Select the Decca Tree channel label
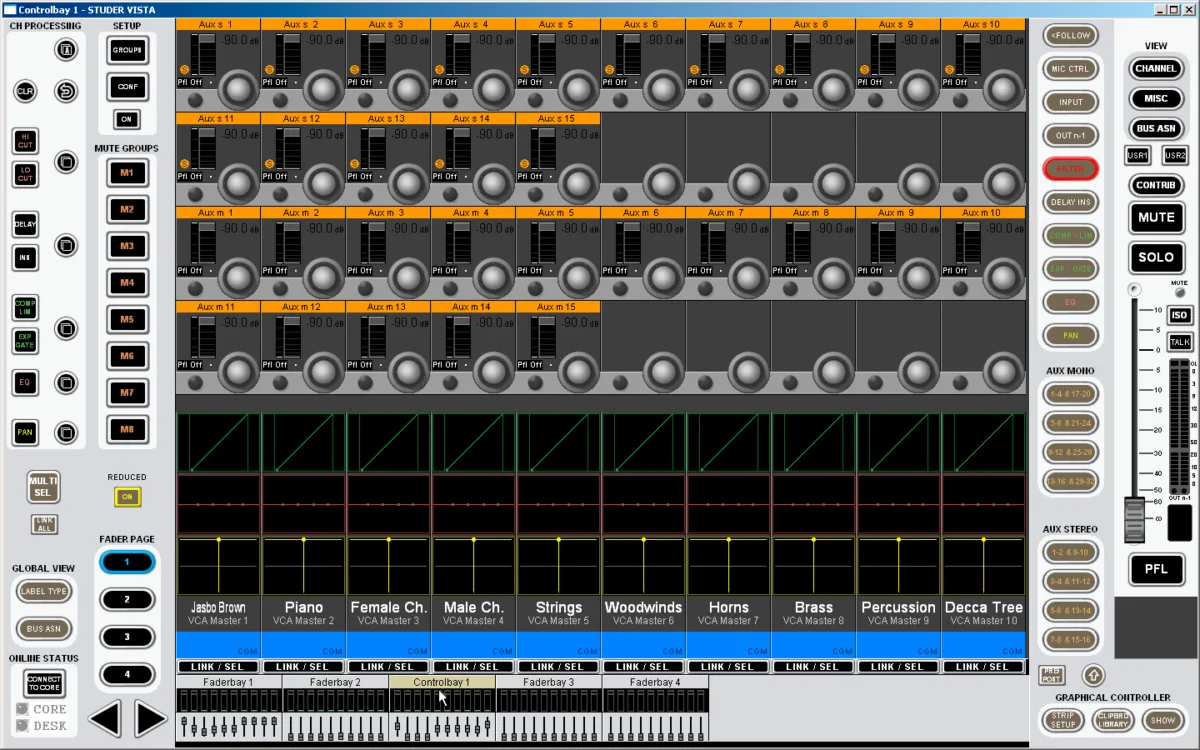Screen dimensions: 1200x750 [x=984, y=607]
